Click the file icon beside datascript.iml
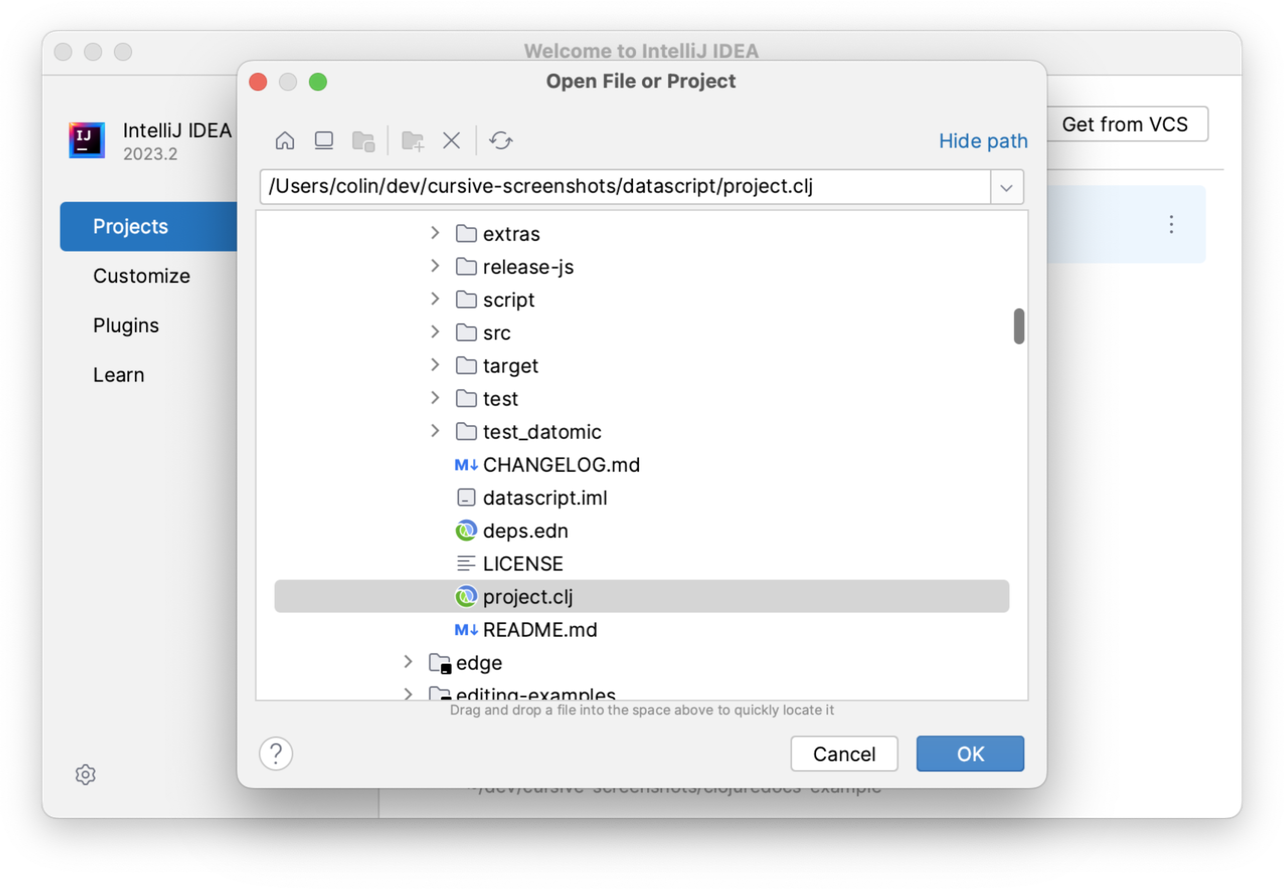This screenshot has width=1284, height=889. pyautogui.click(x=466, y=498)
